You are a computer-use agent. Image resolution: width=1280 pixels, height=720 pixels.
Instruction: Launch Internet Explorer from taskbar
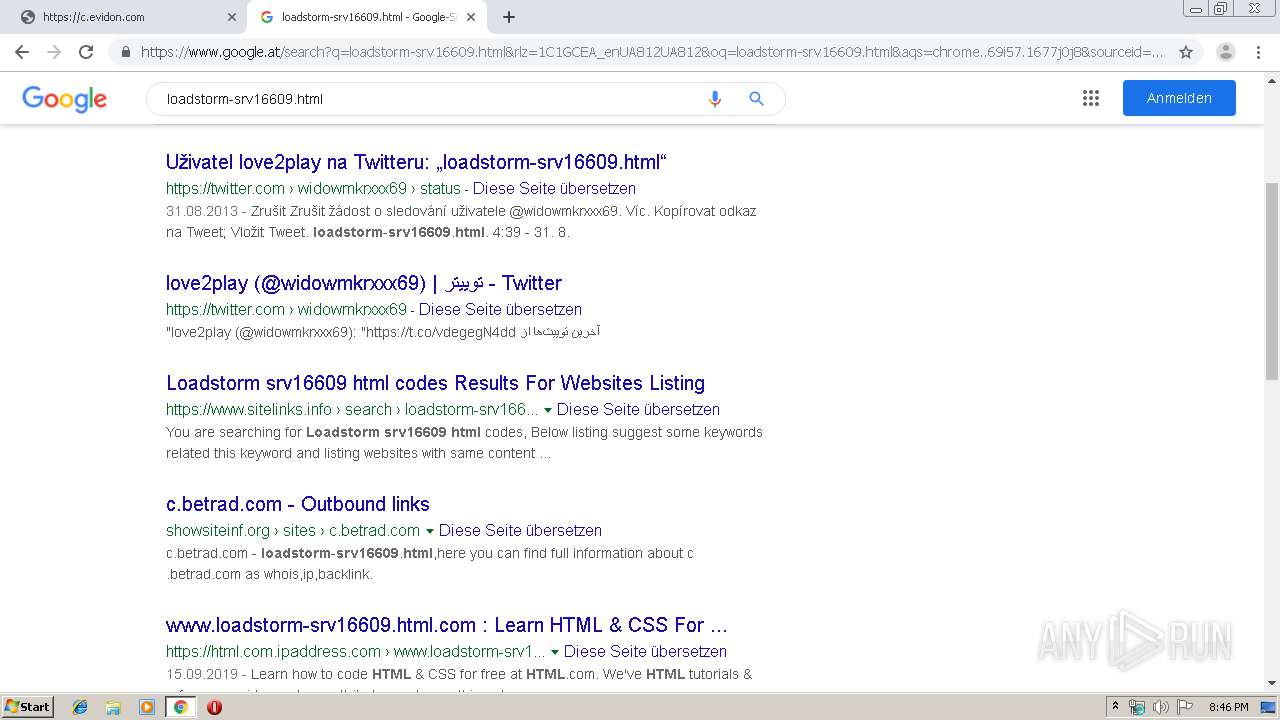(80, 707)
